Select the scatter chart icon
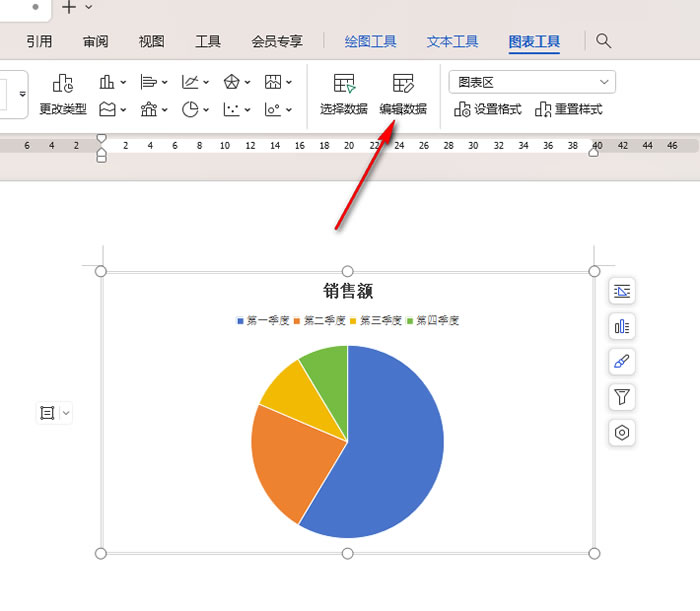Screen dimensions: 700x611 tap(231, 109)
